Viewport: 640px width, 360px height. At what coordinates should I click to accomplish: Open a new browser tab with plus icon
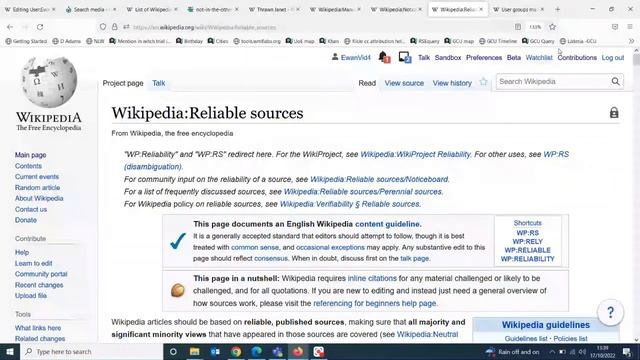point(558,9)
